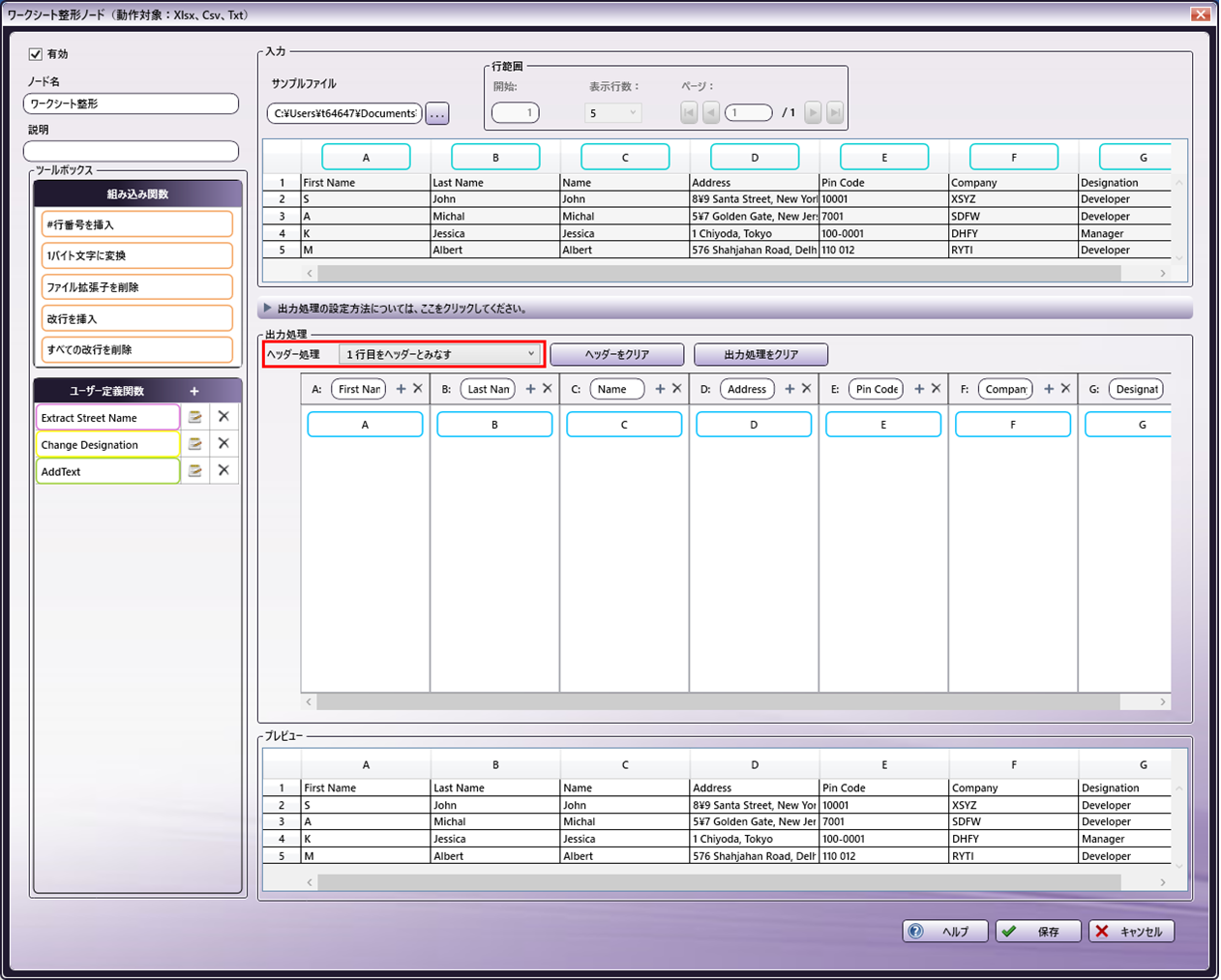Image resolution: width=1221 pixels, height=980 pixels.
Task: Add a column after output column F
Action: [1050, 389]
